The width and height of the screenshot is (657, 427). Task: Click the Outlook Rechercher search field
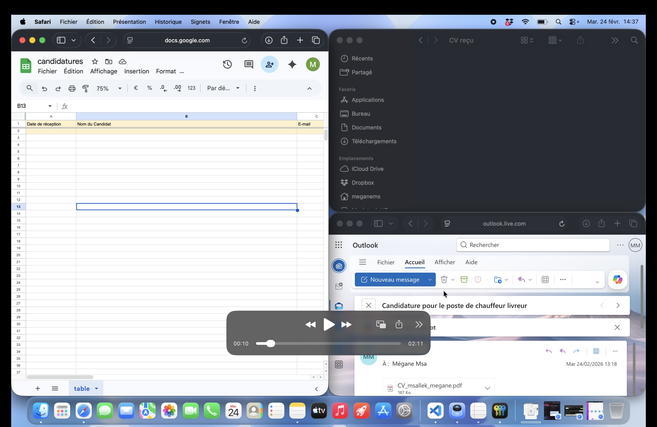pos(532,245)
